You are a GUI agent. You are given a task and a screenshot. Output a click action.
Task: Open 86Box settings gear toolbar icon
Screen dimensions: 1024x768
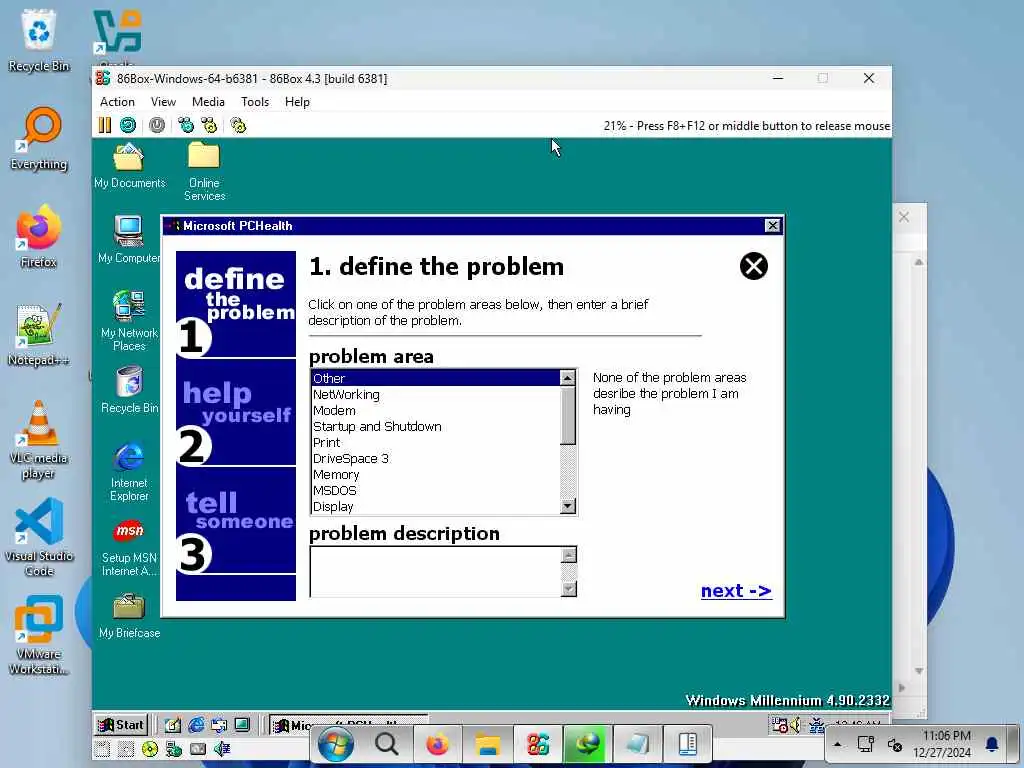238,125
